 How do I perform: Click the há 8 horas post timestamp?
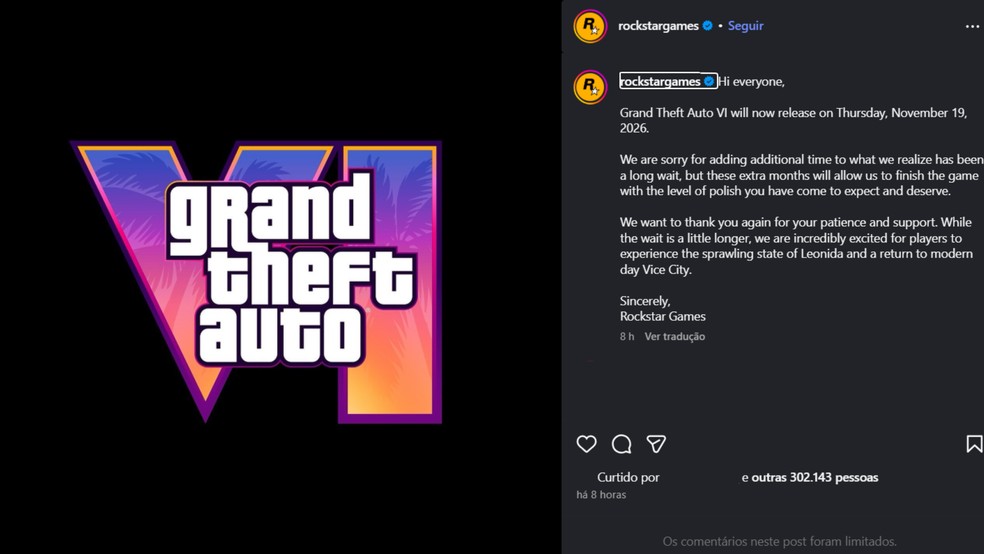(601, 495)
